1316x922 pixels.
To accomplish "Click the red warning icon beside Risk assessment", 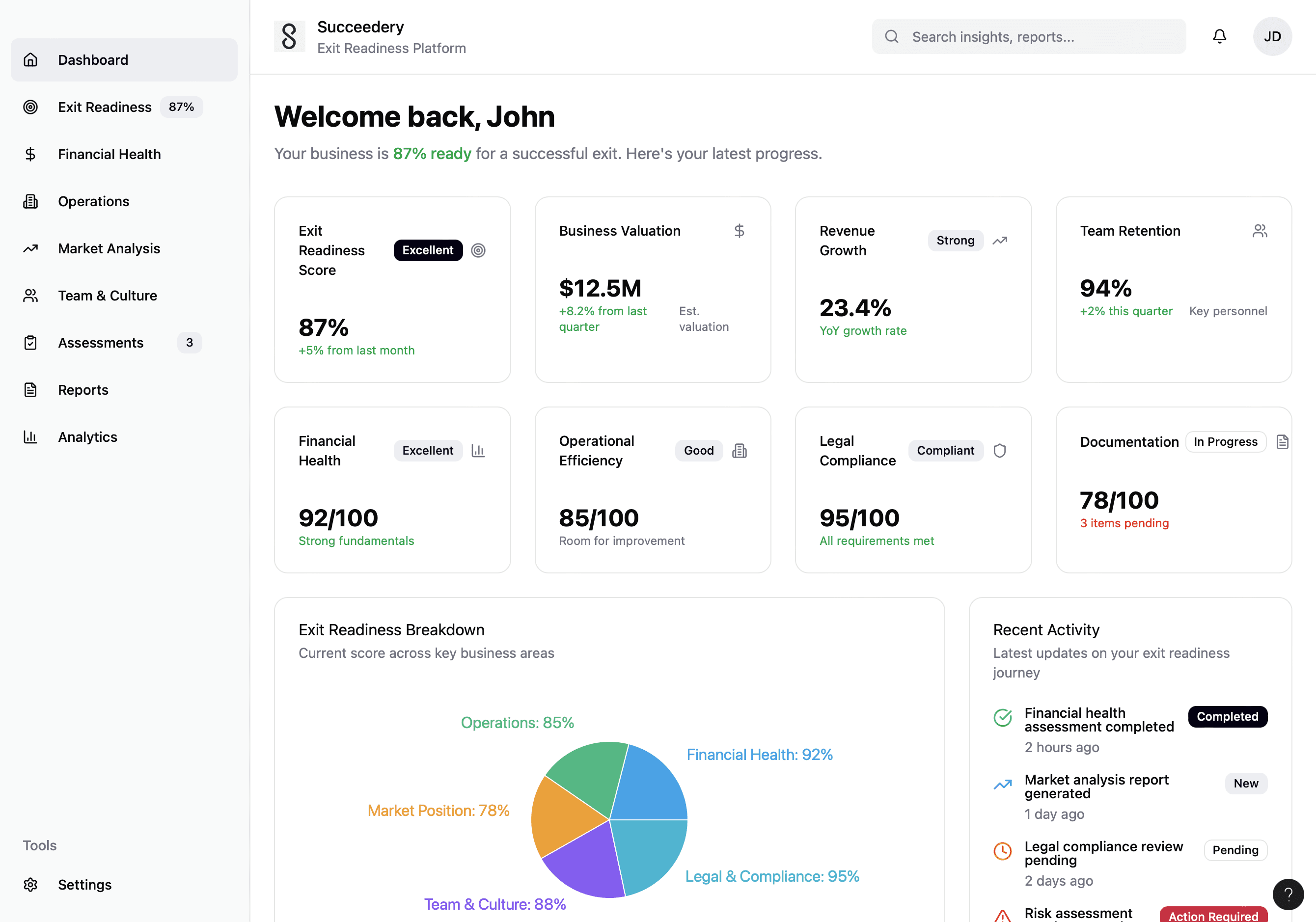I will click(1003, 916).
